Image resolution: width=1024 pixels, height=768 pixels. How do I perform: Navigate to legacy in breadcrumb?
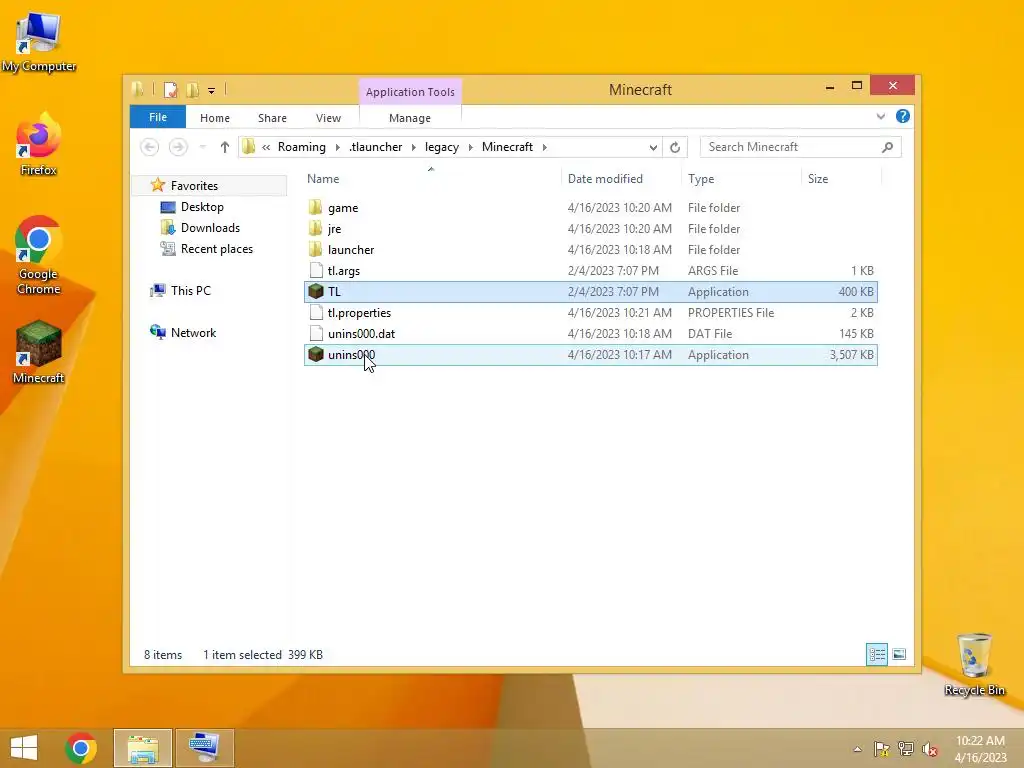(442, 147)
